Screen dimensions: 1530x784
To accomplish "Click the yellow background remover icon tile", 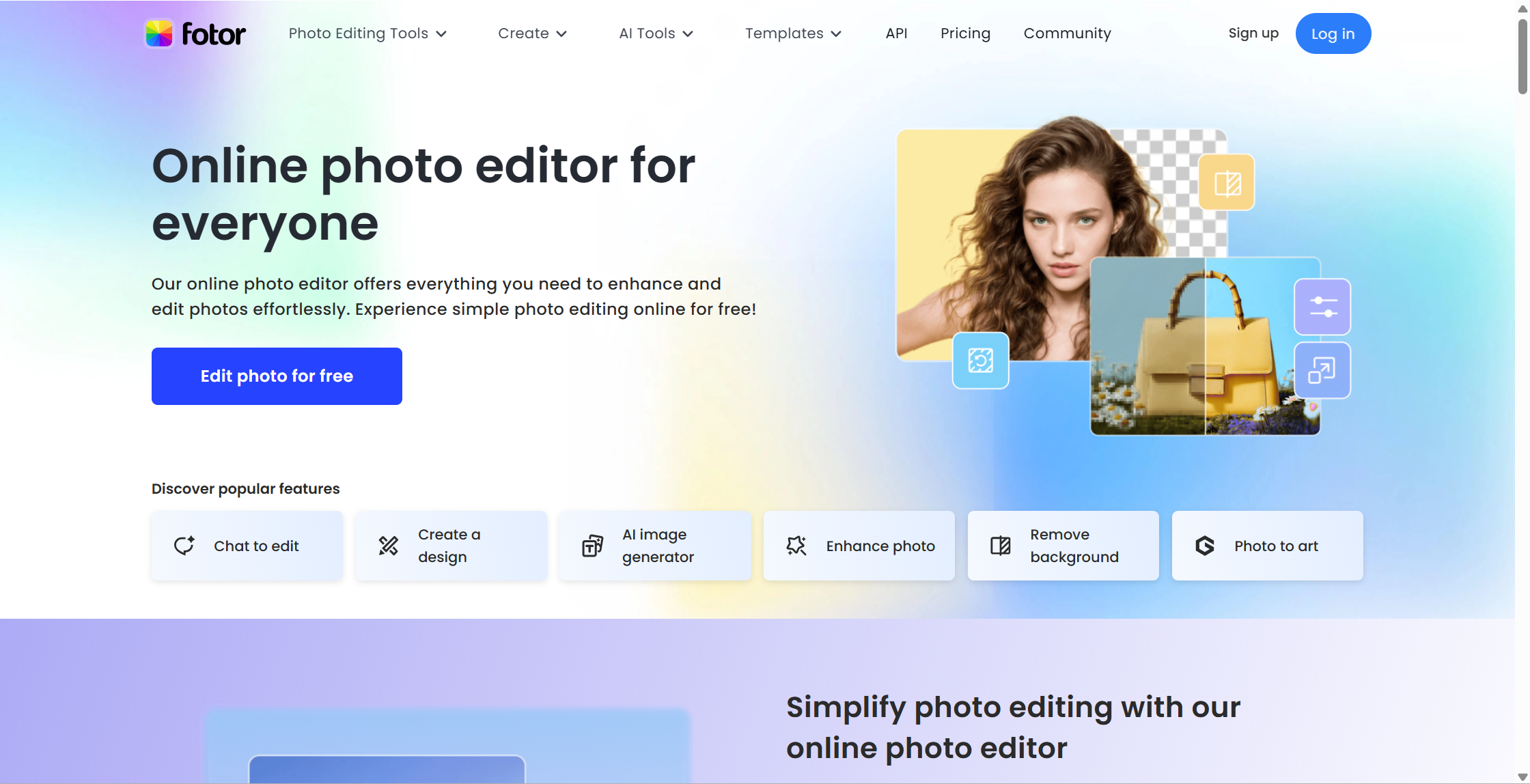I will click(1227, 182).
